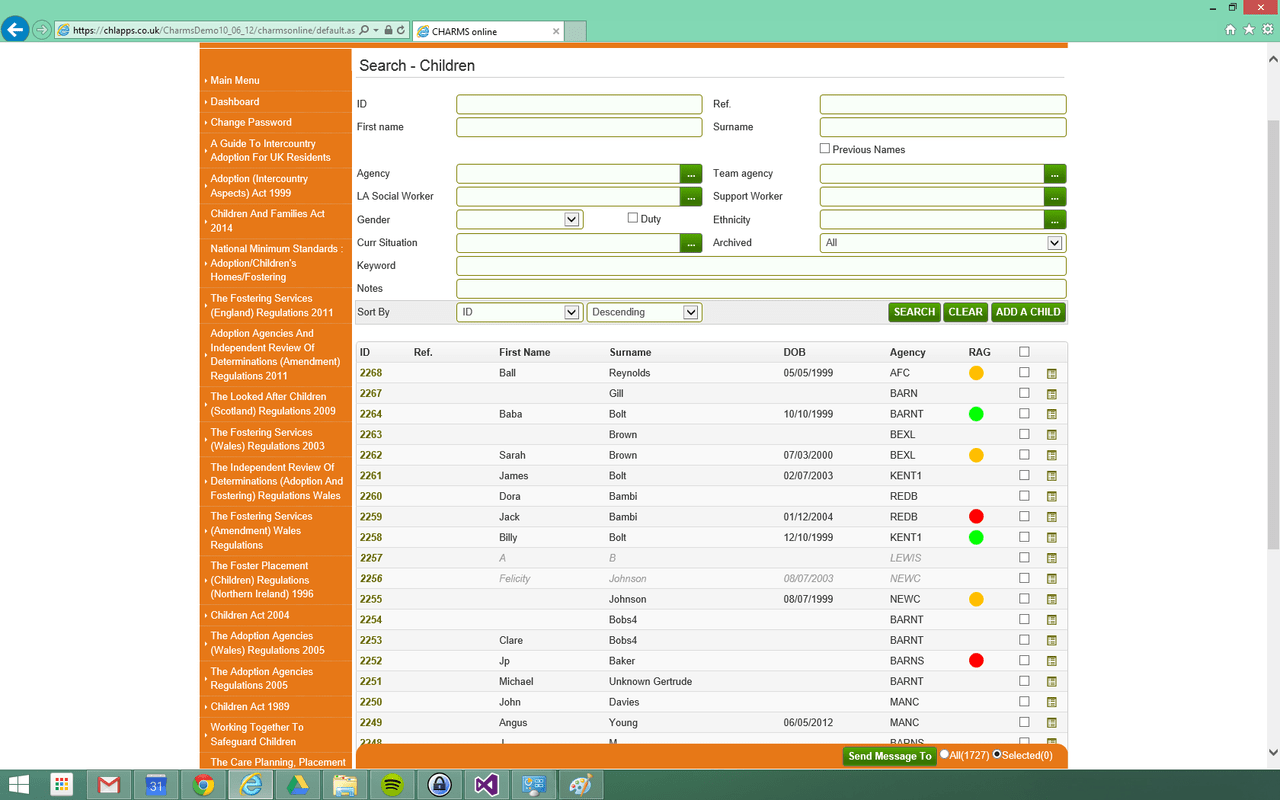Tick the Previous Names checkbox

825,149
